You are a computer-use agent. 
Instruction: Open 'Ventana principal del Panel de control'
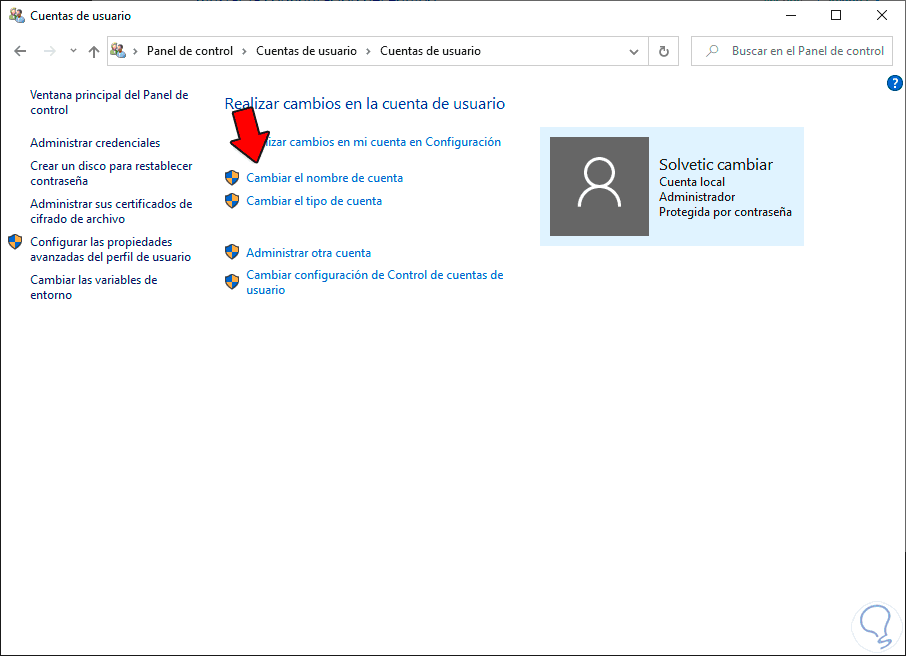click(x=109, y=102)
